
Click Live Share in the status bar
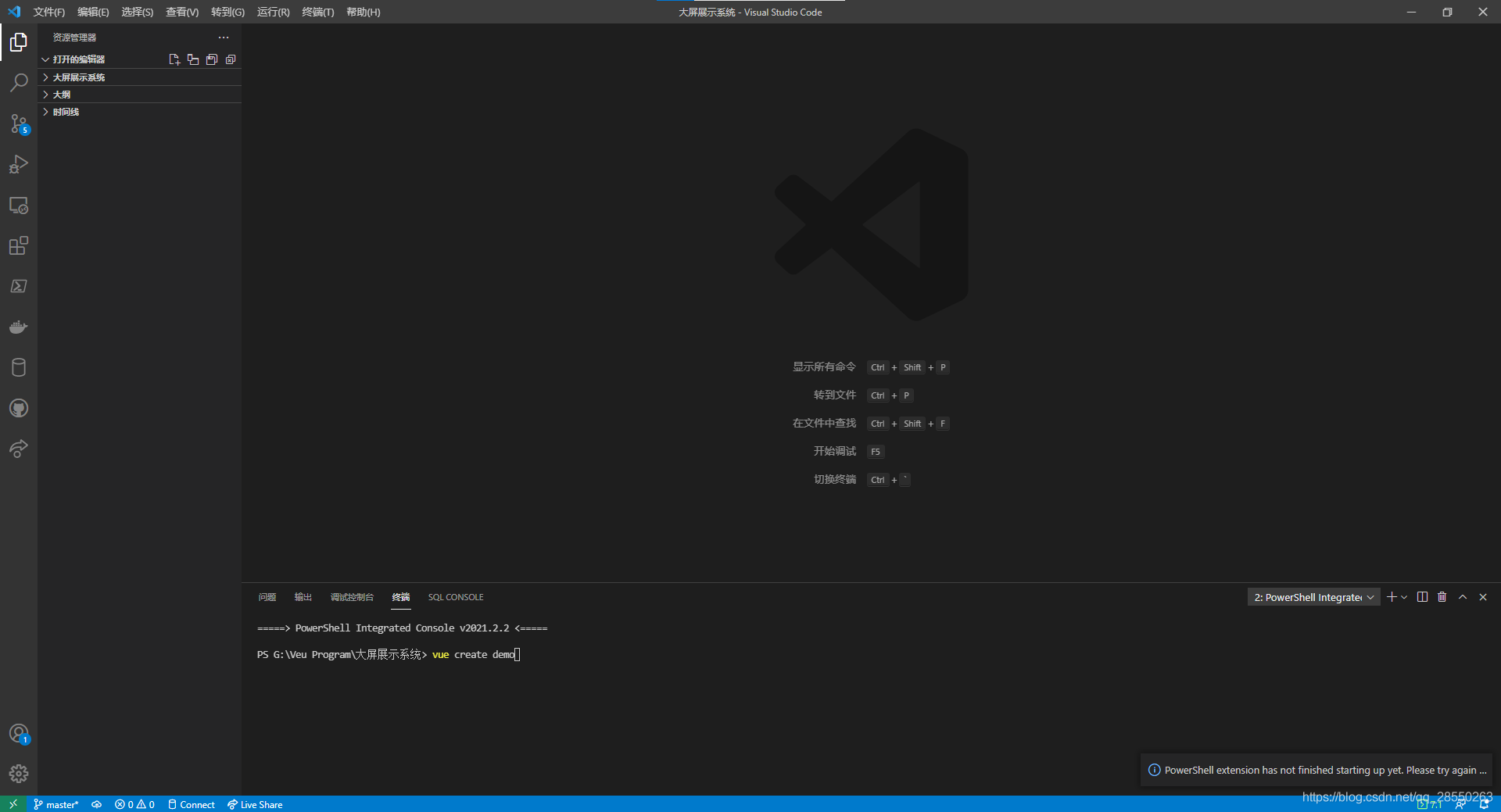tap(255, 804)
